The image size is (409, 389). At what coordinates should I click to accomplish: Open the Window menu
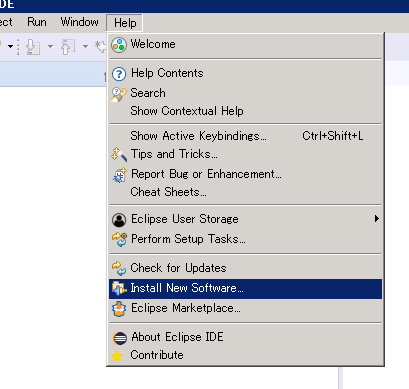(79, 22)
